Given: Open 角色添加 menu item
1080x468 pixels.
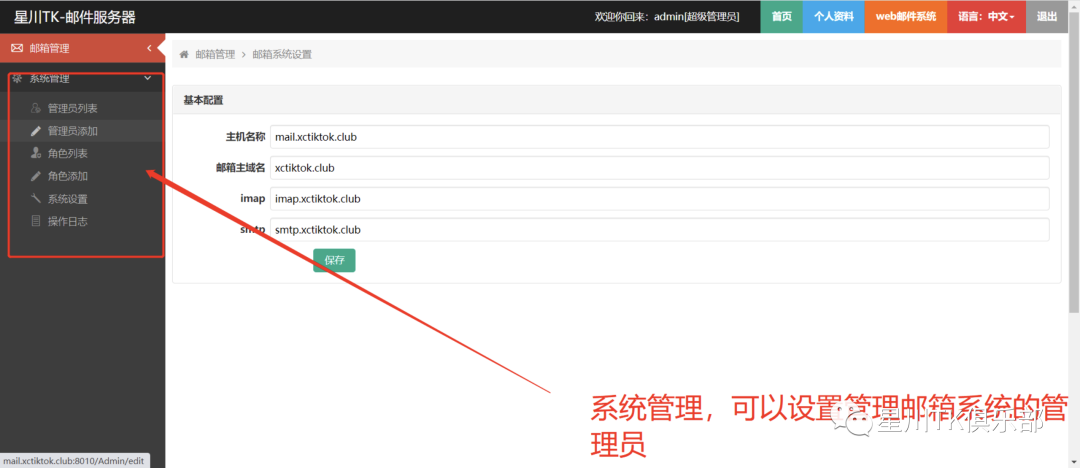Looking at the screenshot, I should 68,176.
